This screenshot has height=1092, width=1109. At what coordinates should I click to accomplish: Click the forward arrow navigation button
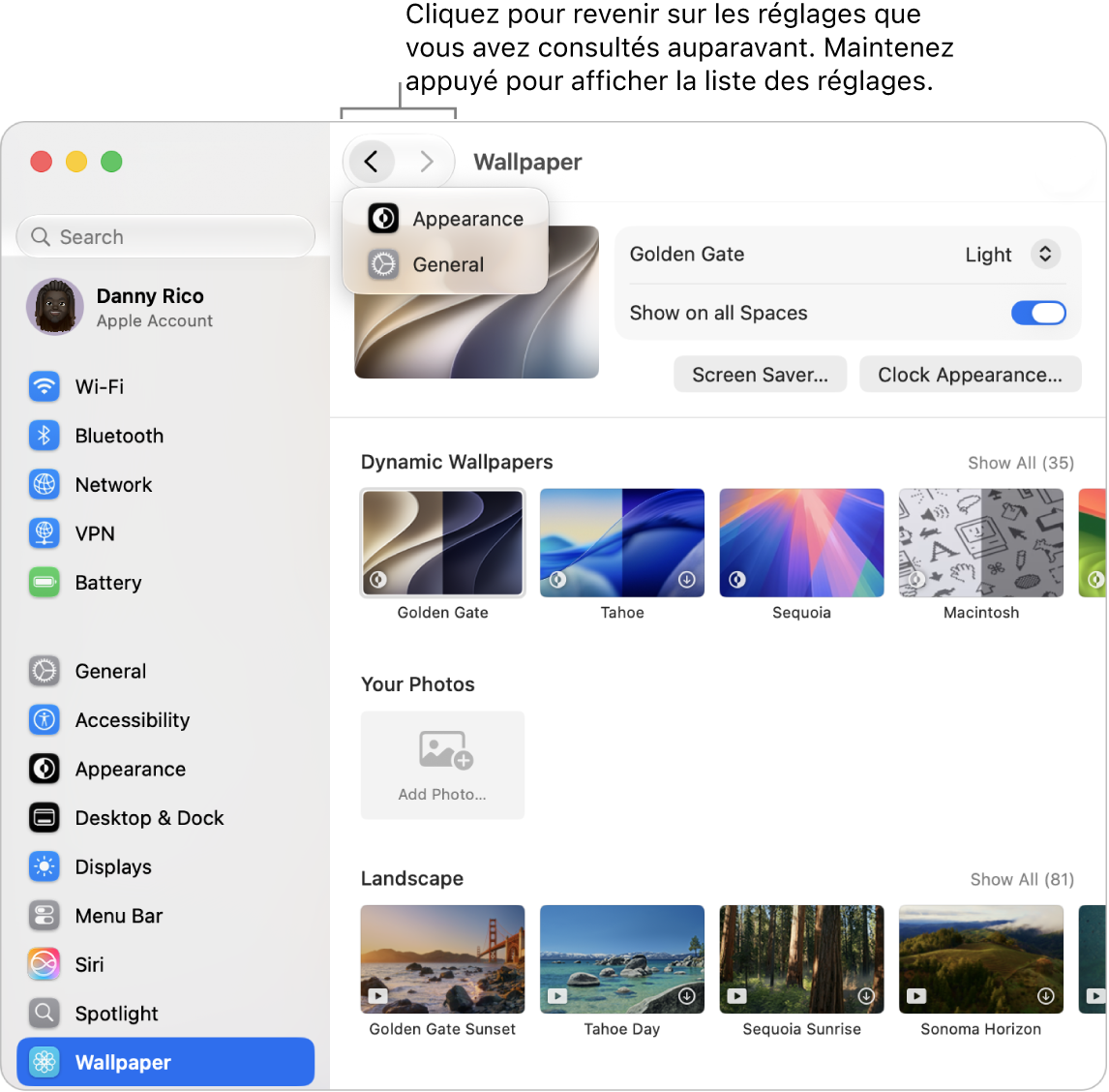(427, 162)
